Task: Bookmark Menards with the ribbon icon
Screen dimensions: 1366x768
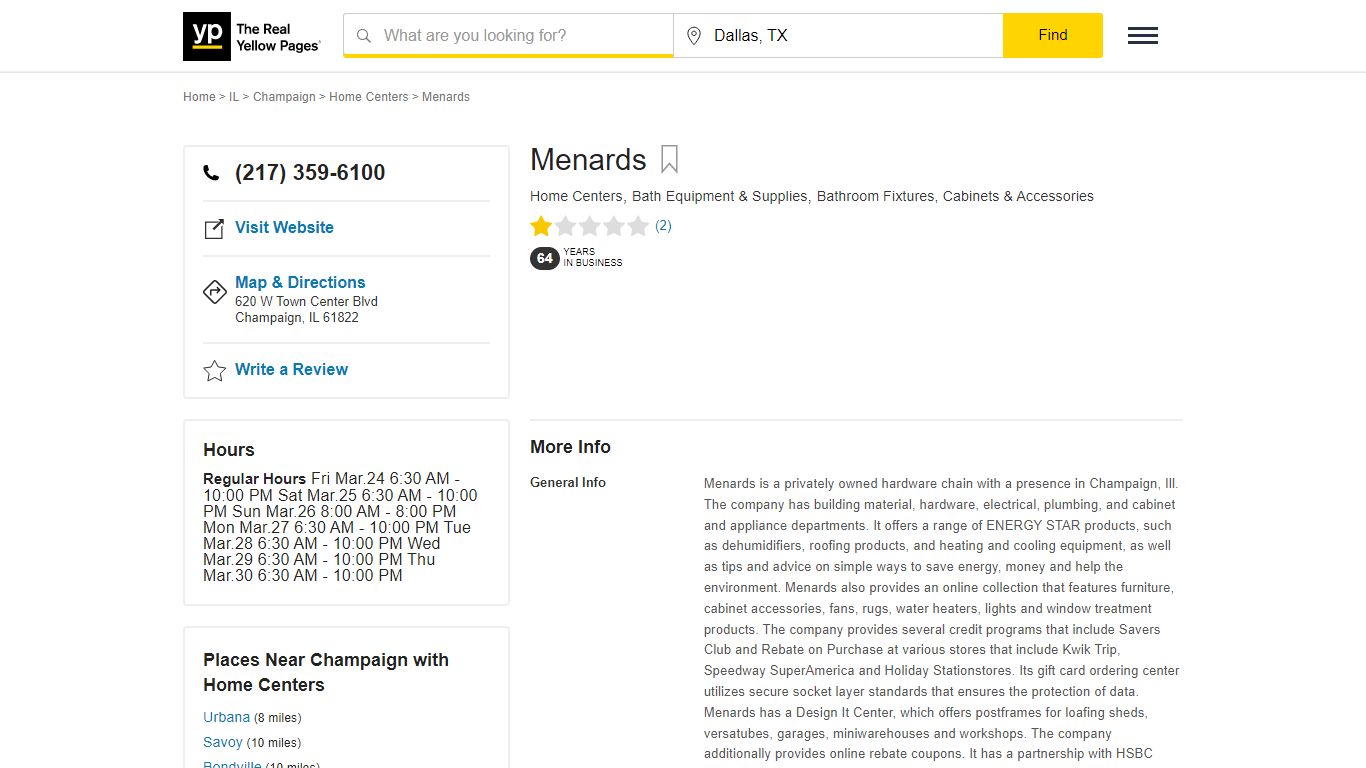Action: [669, 160]
